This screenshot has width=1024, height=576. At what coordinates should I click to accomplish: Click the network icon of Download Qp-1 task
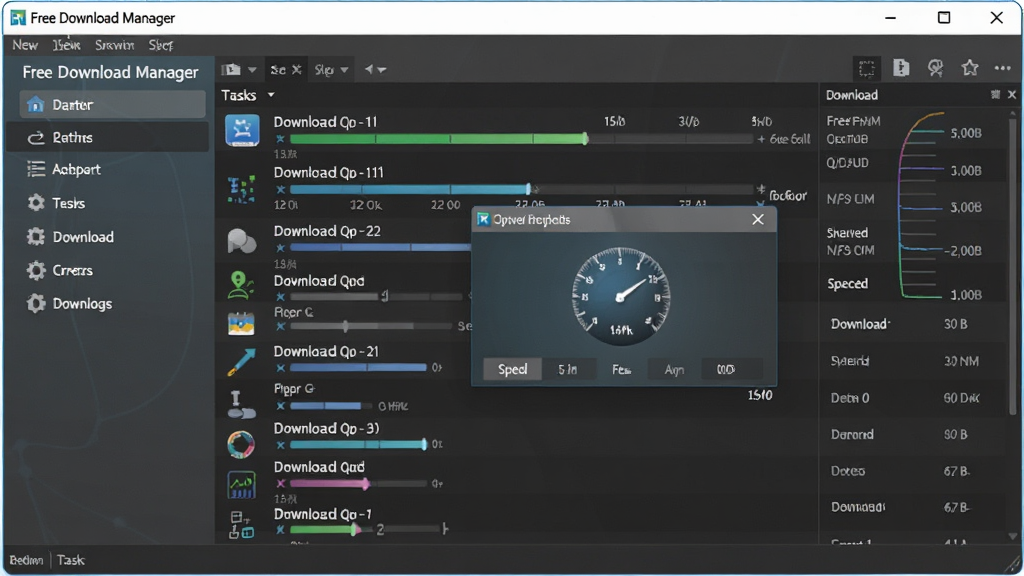click(241, 525)
